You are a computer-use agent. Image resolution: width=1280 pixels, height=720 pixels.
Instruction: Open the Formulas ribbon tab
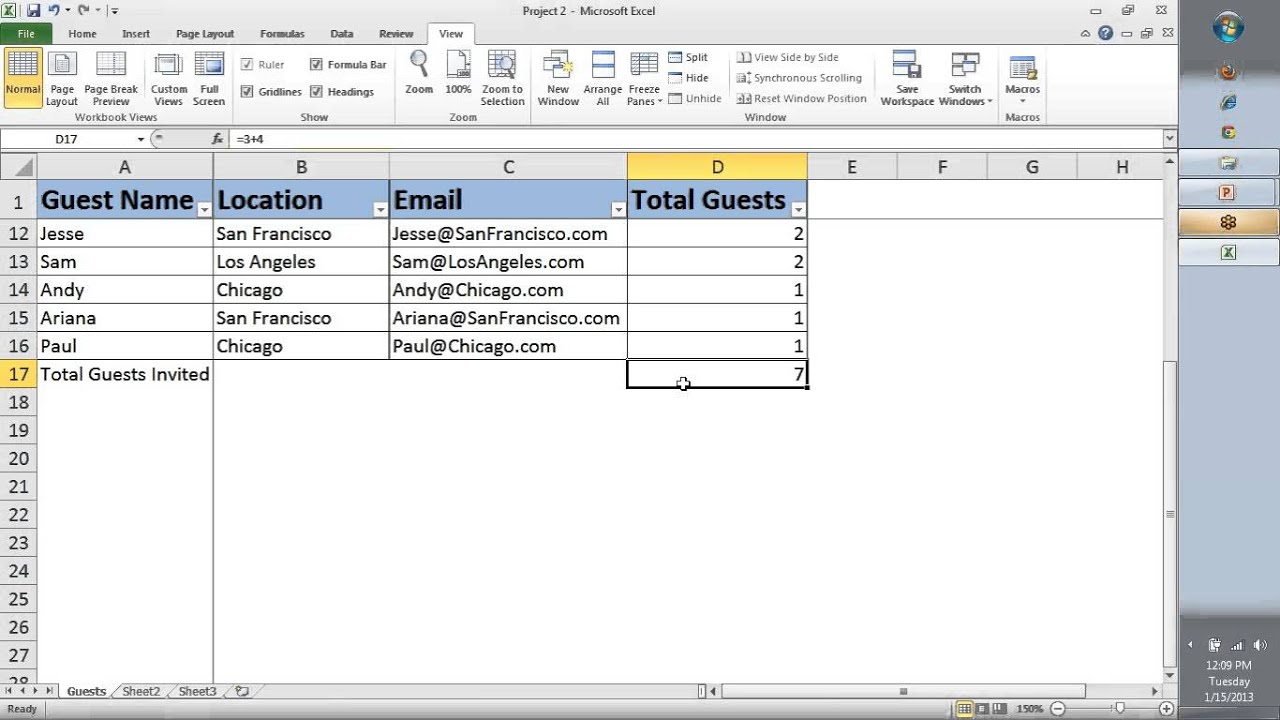pos(282,33)
